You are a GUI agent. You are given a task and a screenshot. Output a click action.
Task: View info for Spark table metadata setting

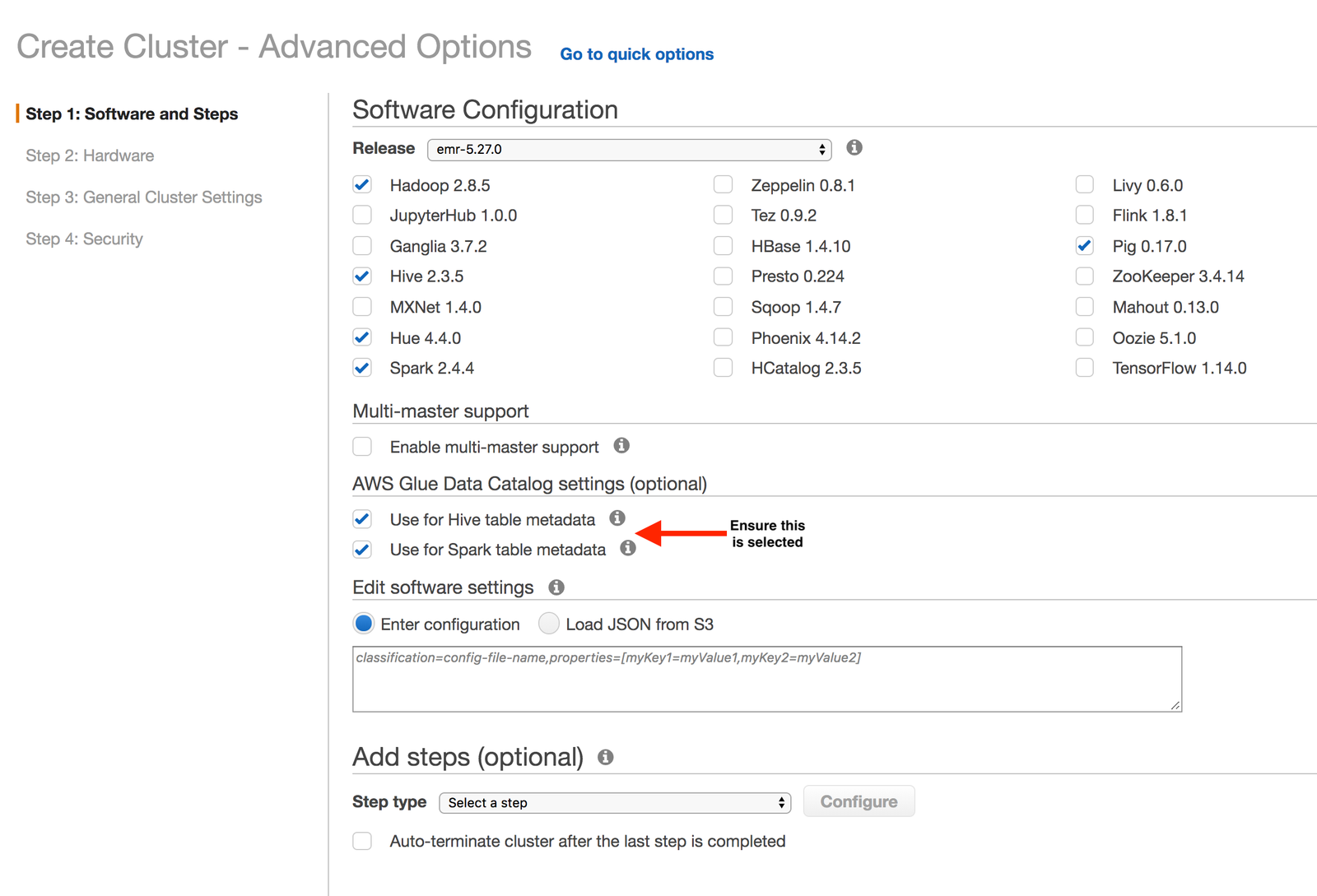[627, 548]
